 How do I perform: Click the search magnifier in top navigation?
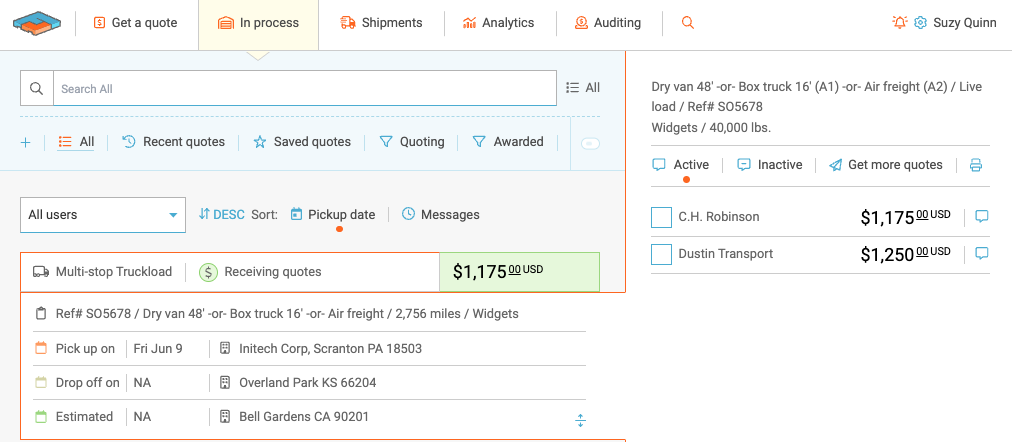(x=687, y=23)
